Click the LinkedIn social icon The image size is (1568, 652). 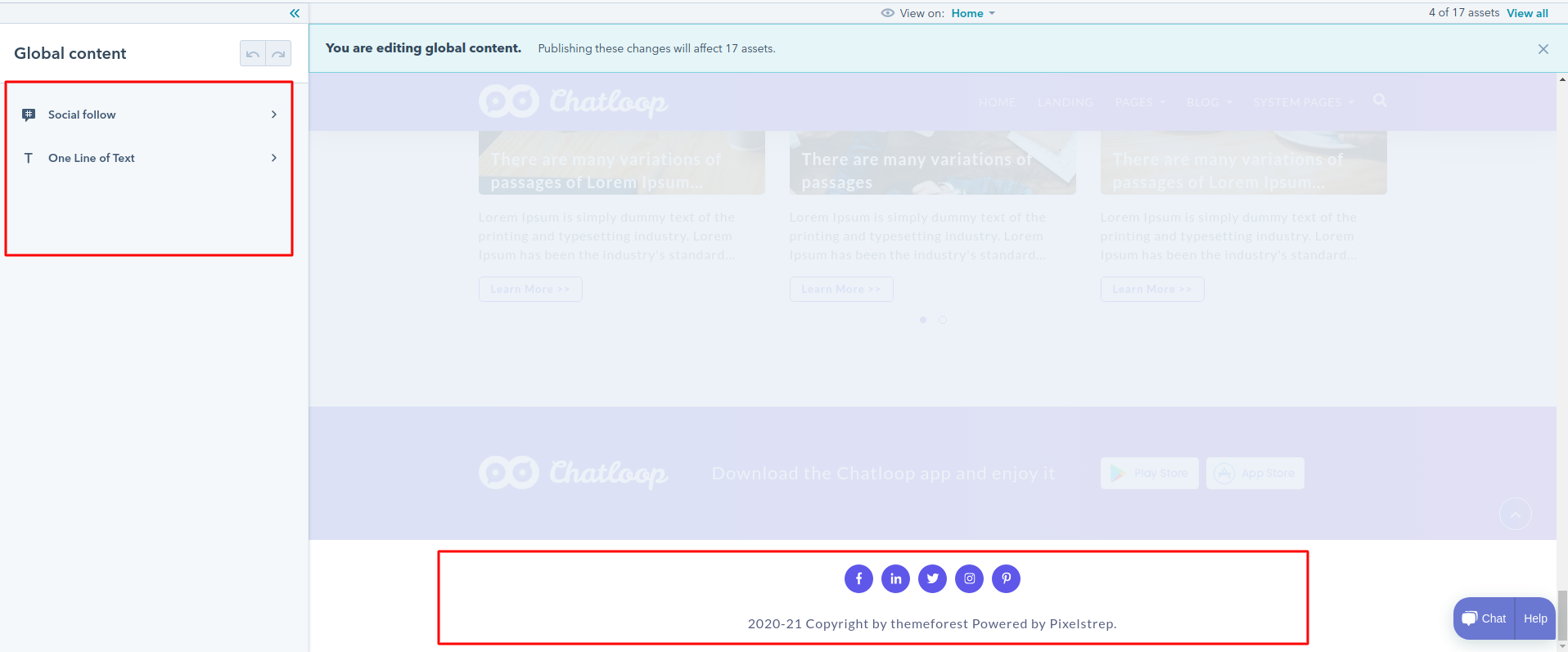coord(895,578)
